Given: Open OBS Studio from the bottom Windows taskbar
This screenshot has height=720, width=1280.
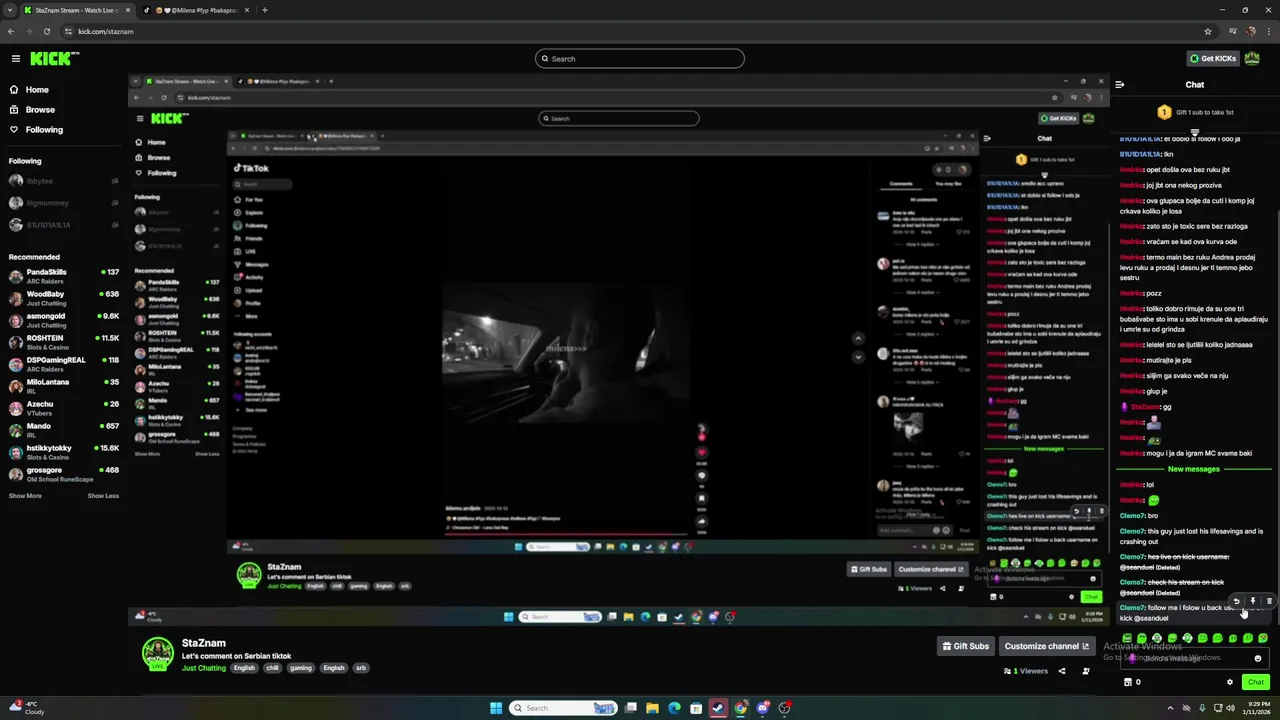Looking at the screenshot, I should pos(785,708).
